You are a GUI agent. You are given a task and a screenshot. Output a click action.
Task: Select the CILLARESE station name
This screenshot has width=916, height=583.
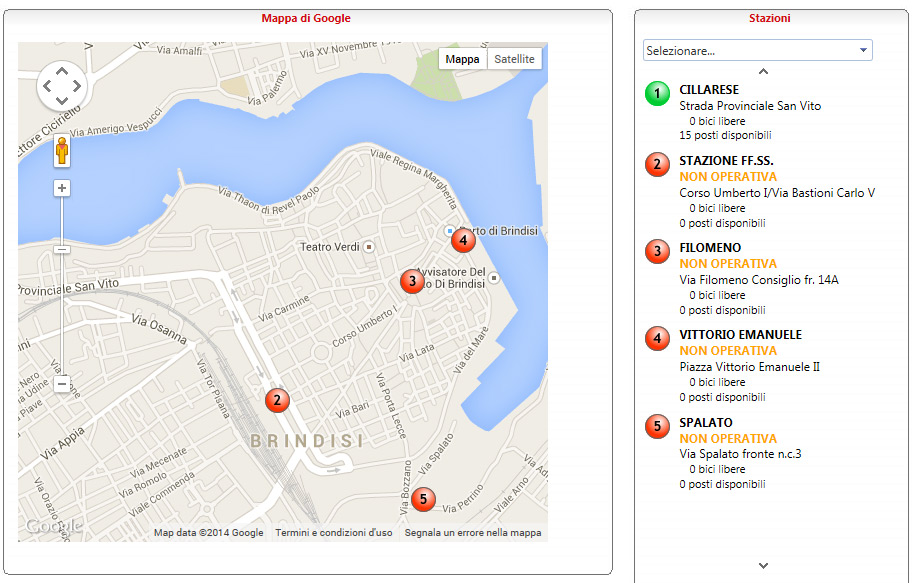coord(709,90)
